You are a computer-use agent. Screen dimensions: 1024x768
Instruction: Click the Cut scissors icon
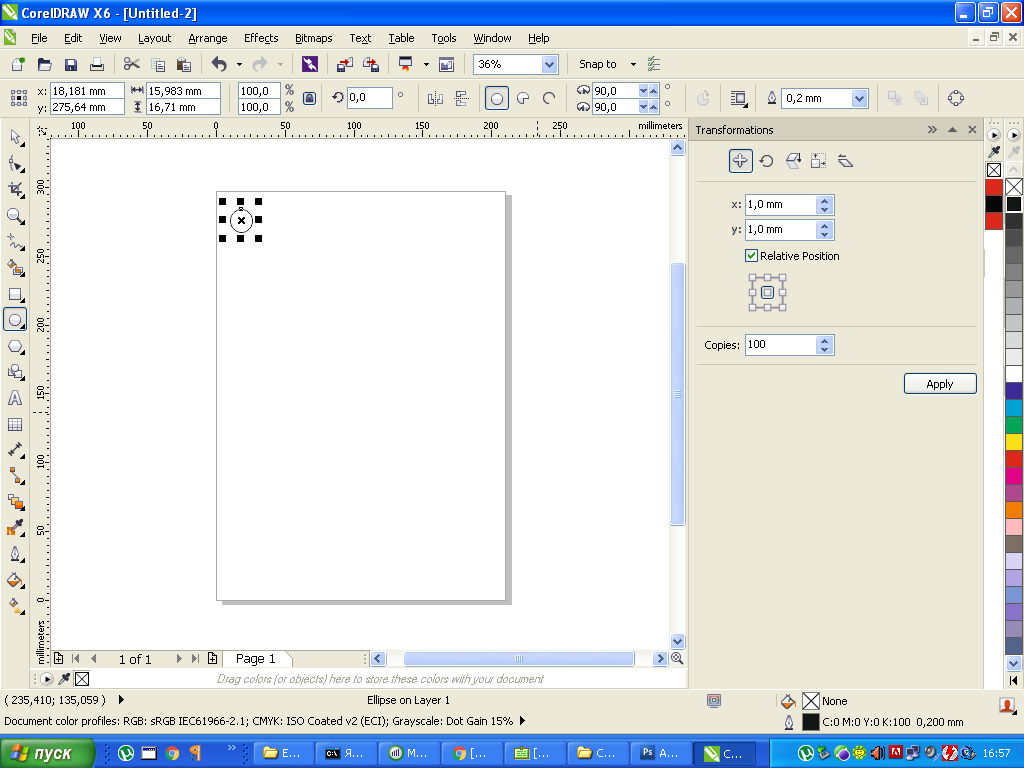[131, 64]
